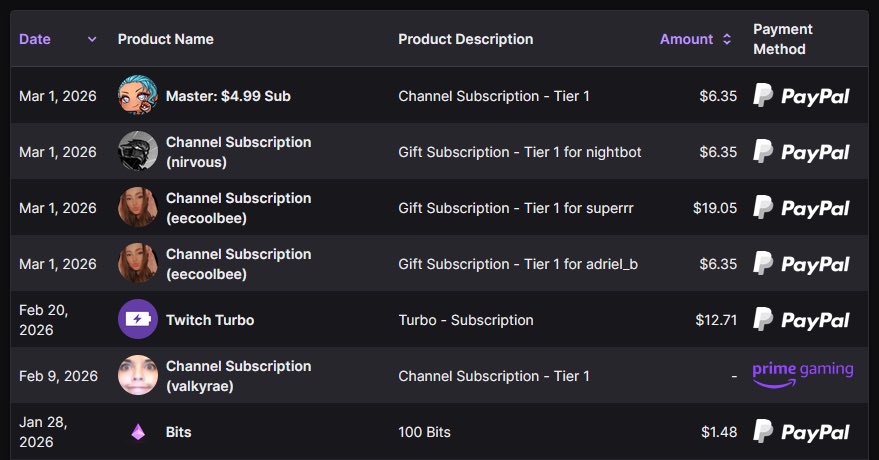Click the Prime Gaming logo
The image size is (879, 460).
point(803,373)
